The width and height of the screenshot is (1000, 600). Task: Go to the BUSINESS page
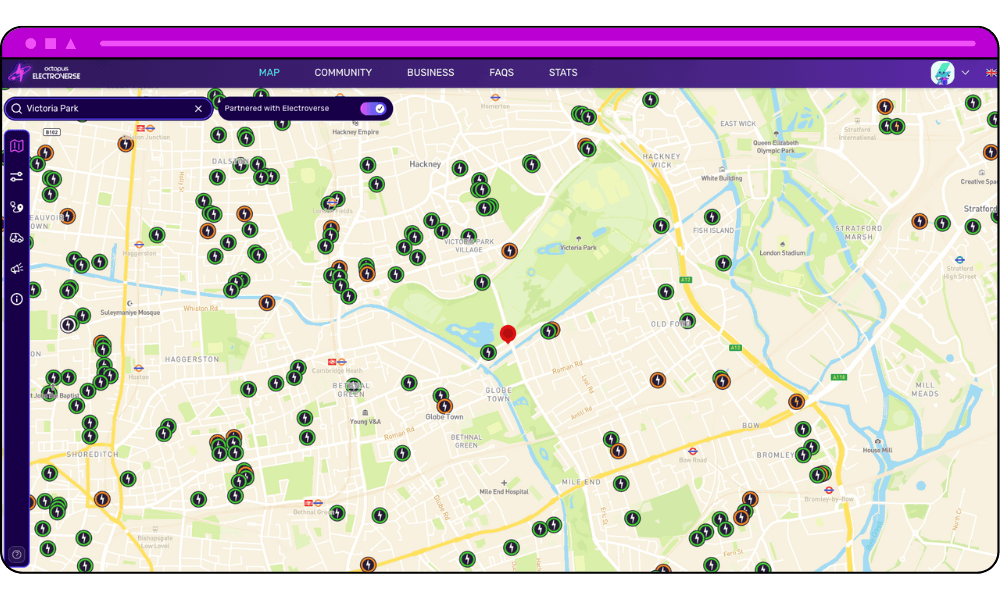430,73
